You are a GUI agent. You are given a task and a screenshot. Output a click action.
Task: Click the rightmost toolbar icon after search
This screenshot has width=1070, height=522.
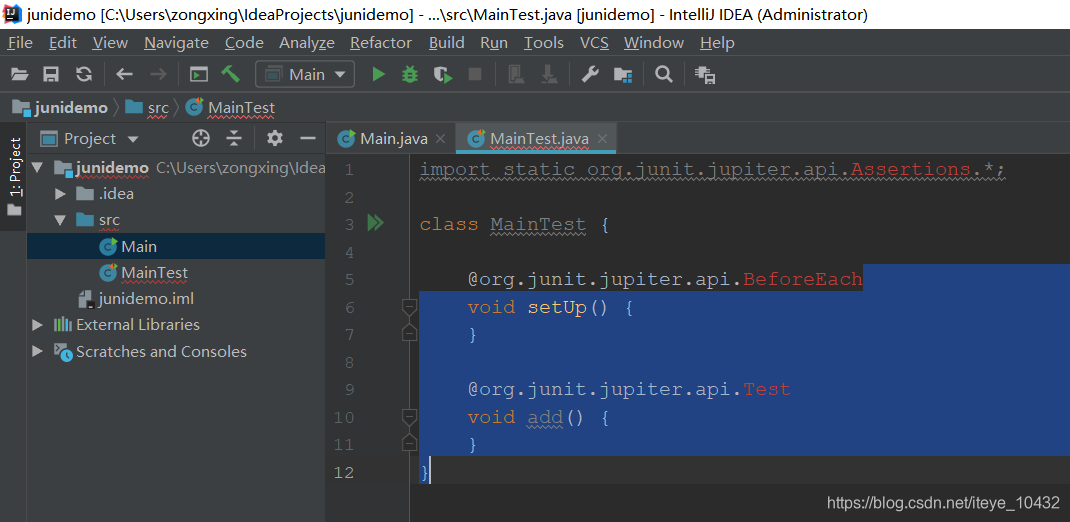coord(704,74)
